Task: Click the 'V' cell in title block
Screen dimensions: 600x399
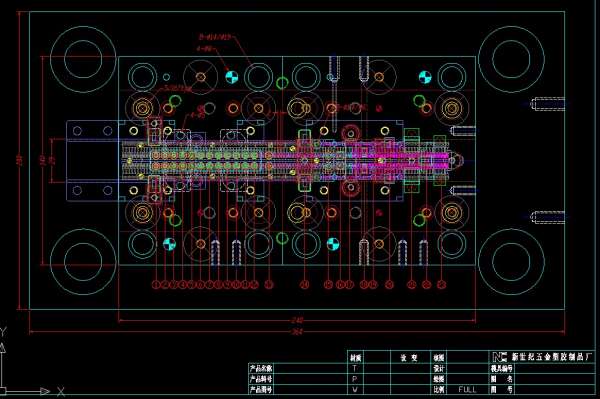Action: 355,390
